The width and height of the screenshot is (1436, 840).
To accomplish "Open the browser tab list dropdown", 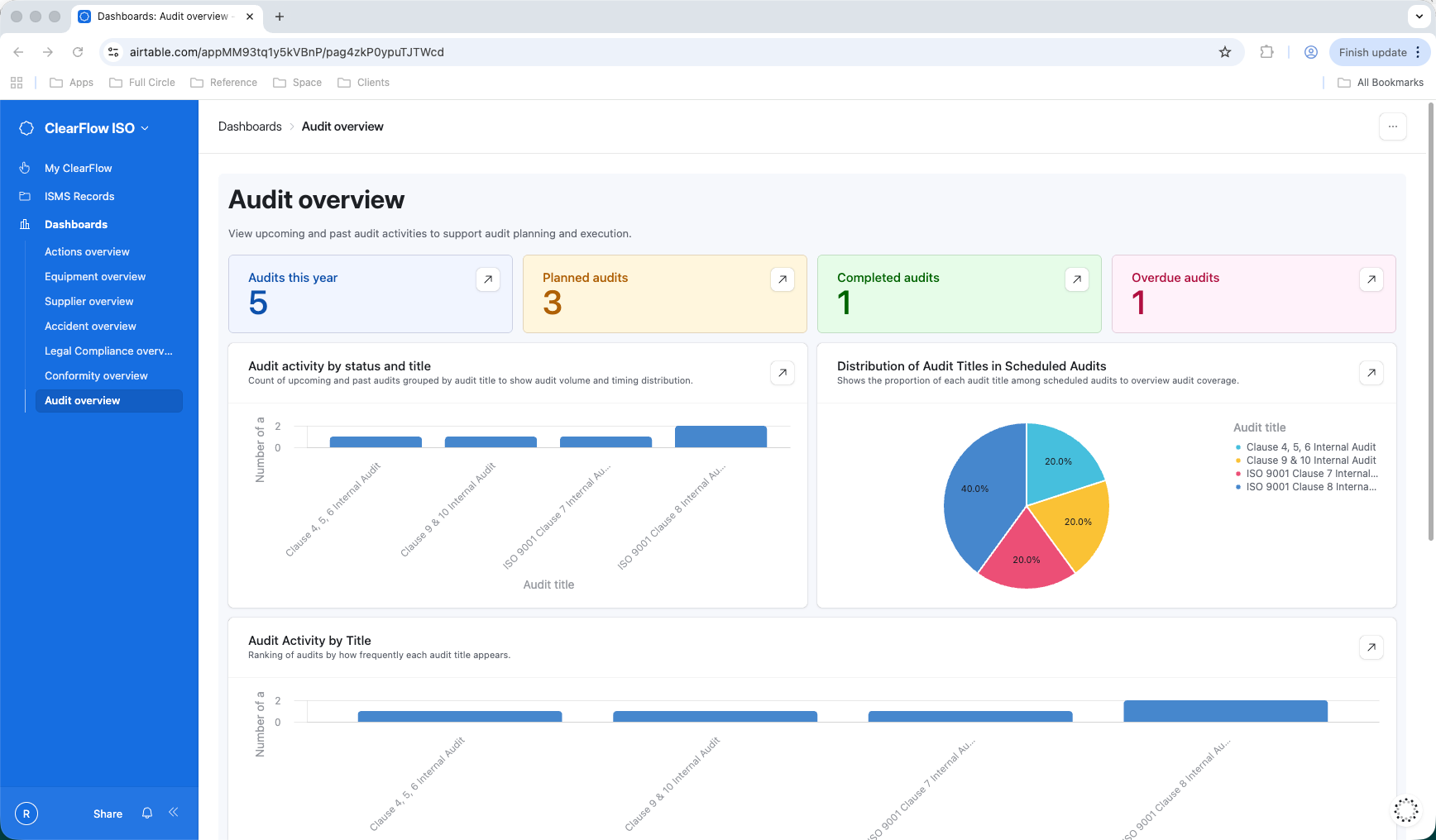I will (x=1419, y=17).
